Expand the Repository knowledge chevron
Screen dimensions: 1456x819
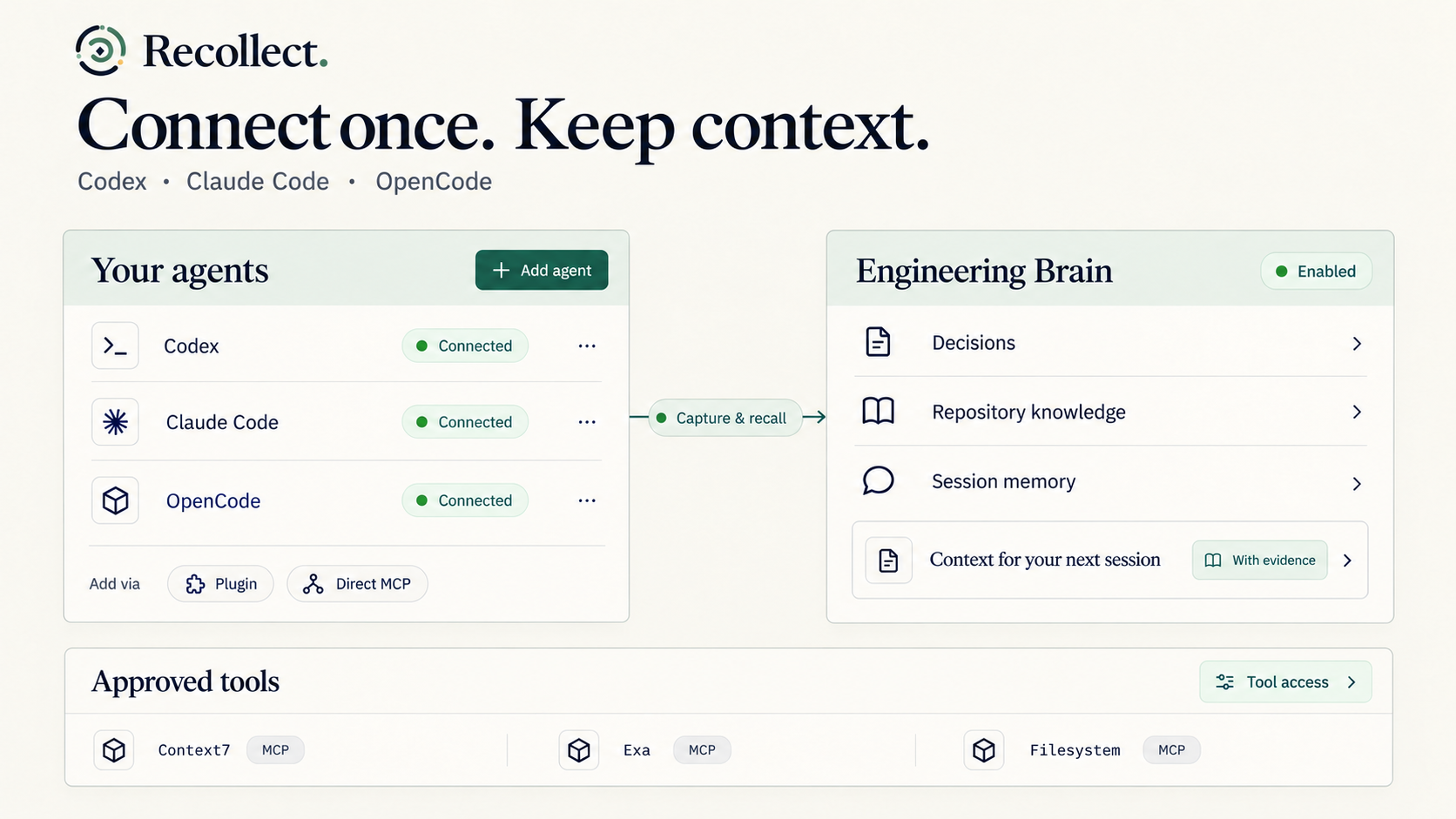tap(1357, 412)
